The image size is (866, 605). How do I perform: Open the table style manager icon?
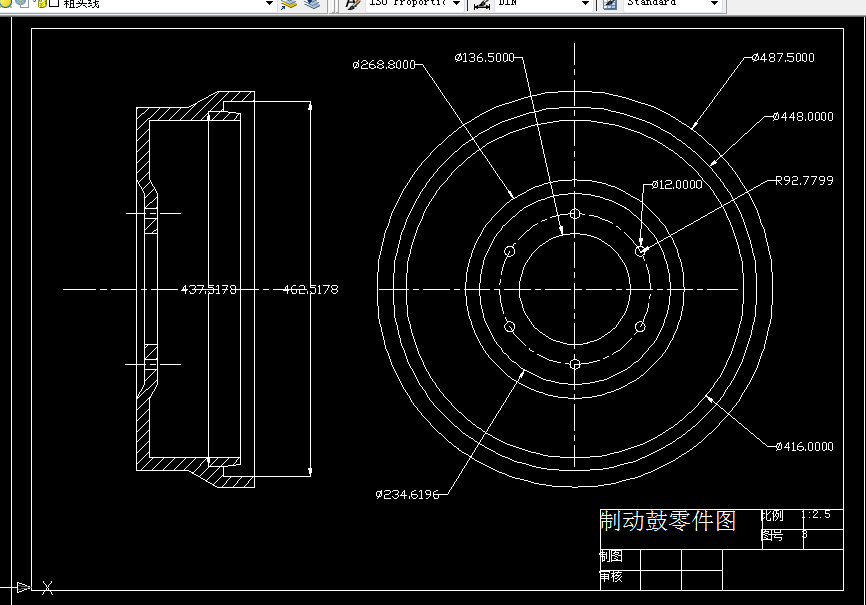pos(610,4)
